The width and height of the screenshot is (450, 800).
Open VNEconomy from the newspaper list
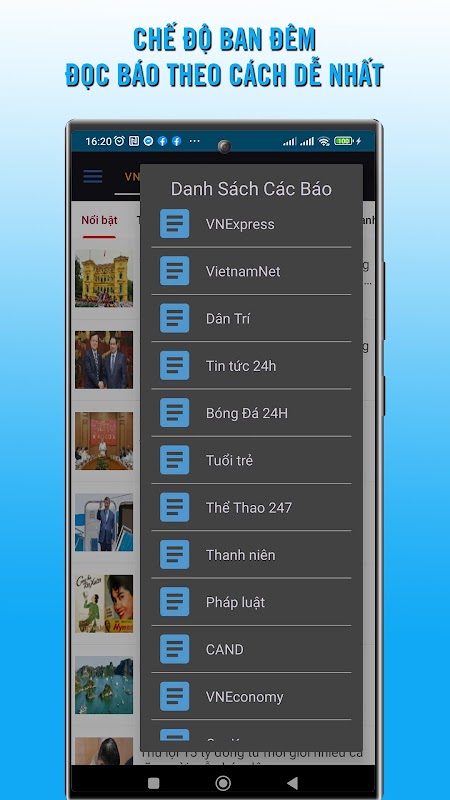(251, 696)
